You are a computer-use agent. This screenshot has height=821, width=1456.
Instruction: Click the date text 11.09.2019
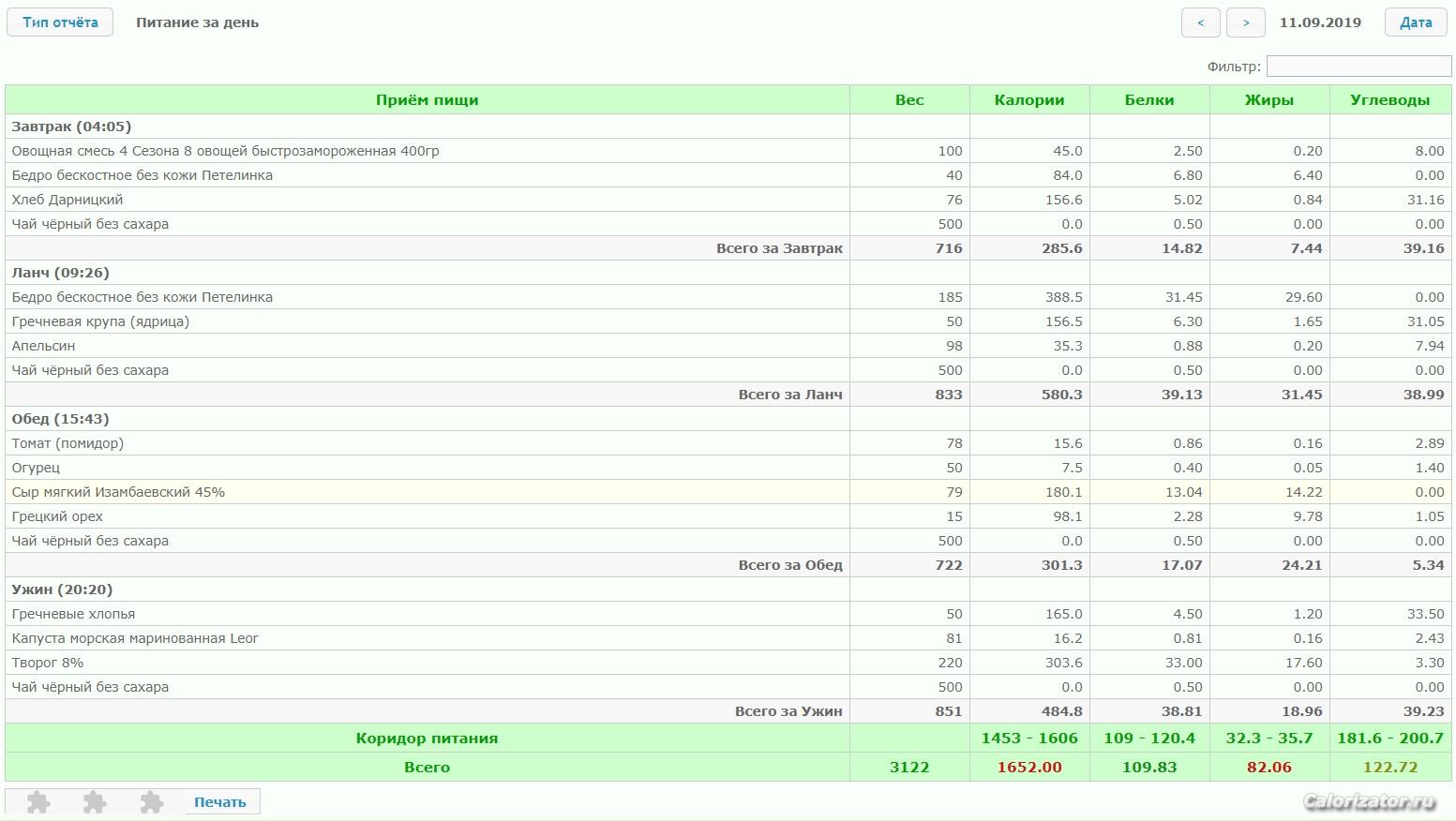(x=1320, y=22)
